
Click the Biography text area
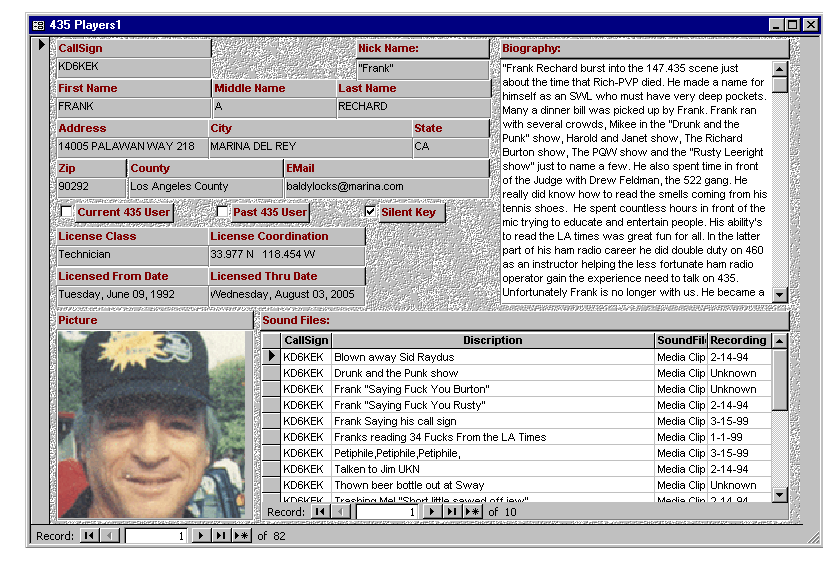coord(636,181)
